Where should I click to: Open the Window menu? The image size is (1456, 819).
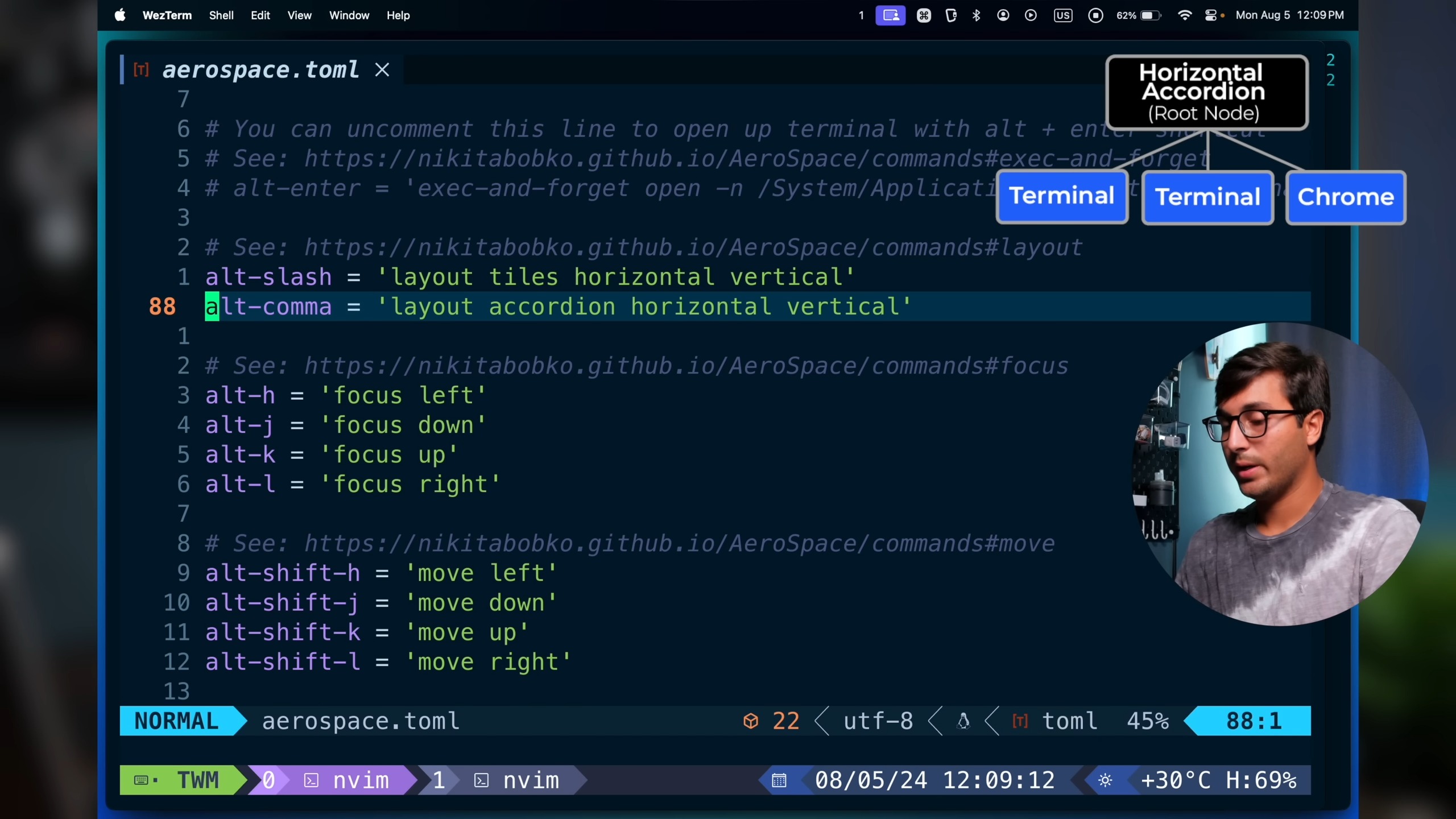pyautogui.click(x=349, y=15)
